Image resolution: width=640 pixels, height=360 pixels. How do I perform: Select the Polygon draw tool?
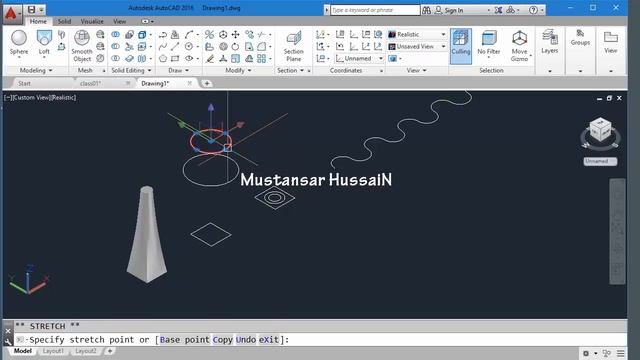[x=163, y=58]
